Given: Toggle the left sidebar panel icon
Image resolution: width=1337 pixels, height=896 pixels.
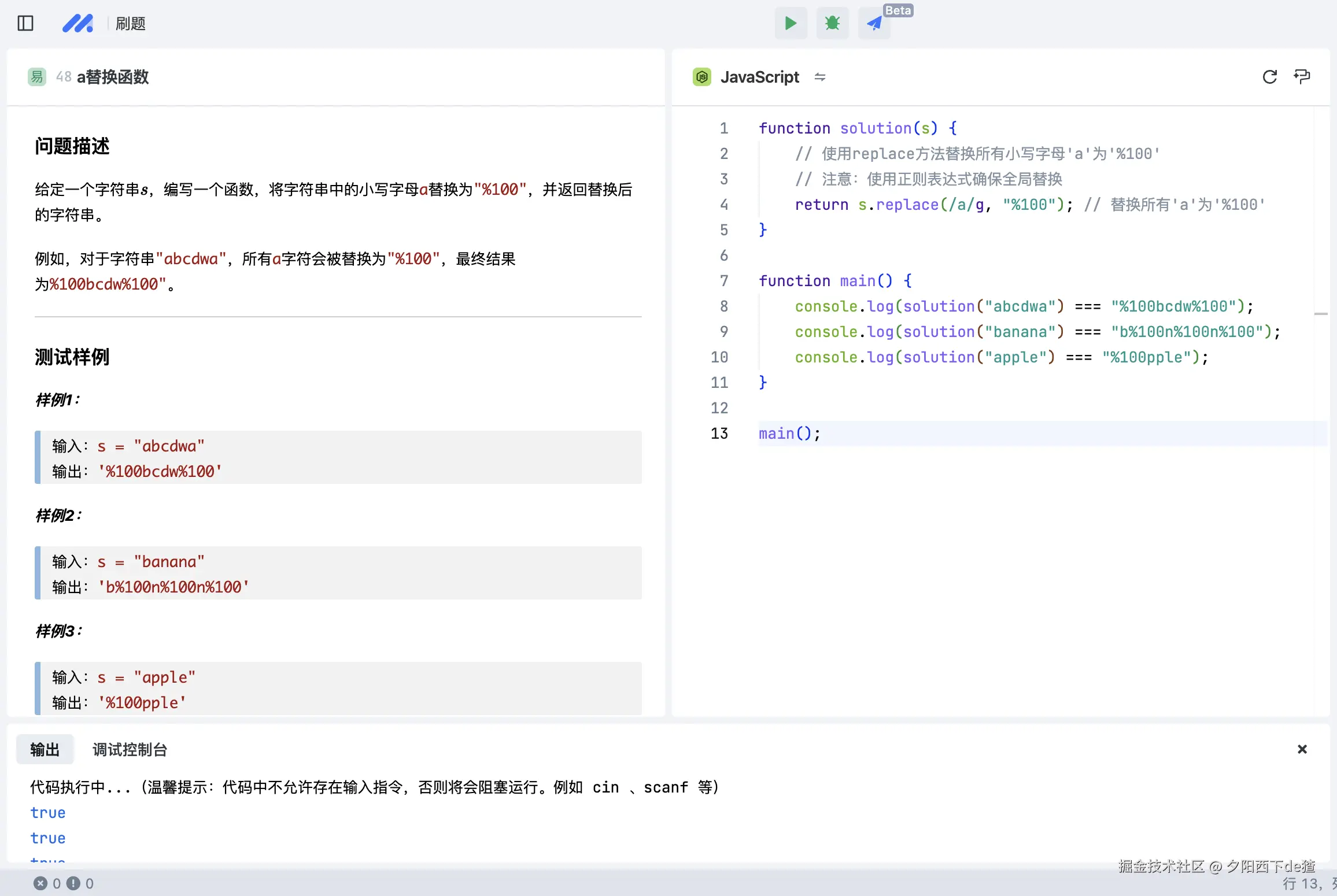Looking at the screenshot, I should pyautogui.click(x=25, y=23).
